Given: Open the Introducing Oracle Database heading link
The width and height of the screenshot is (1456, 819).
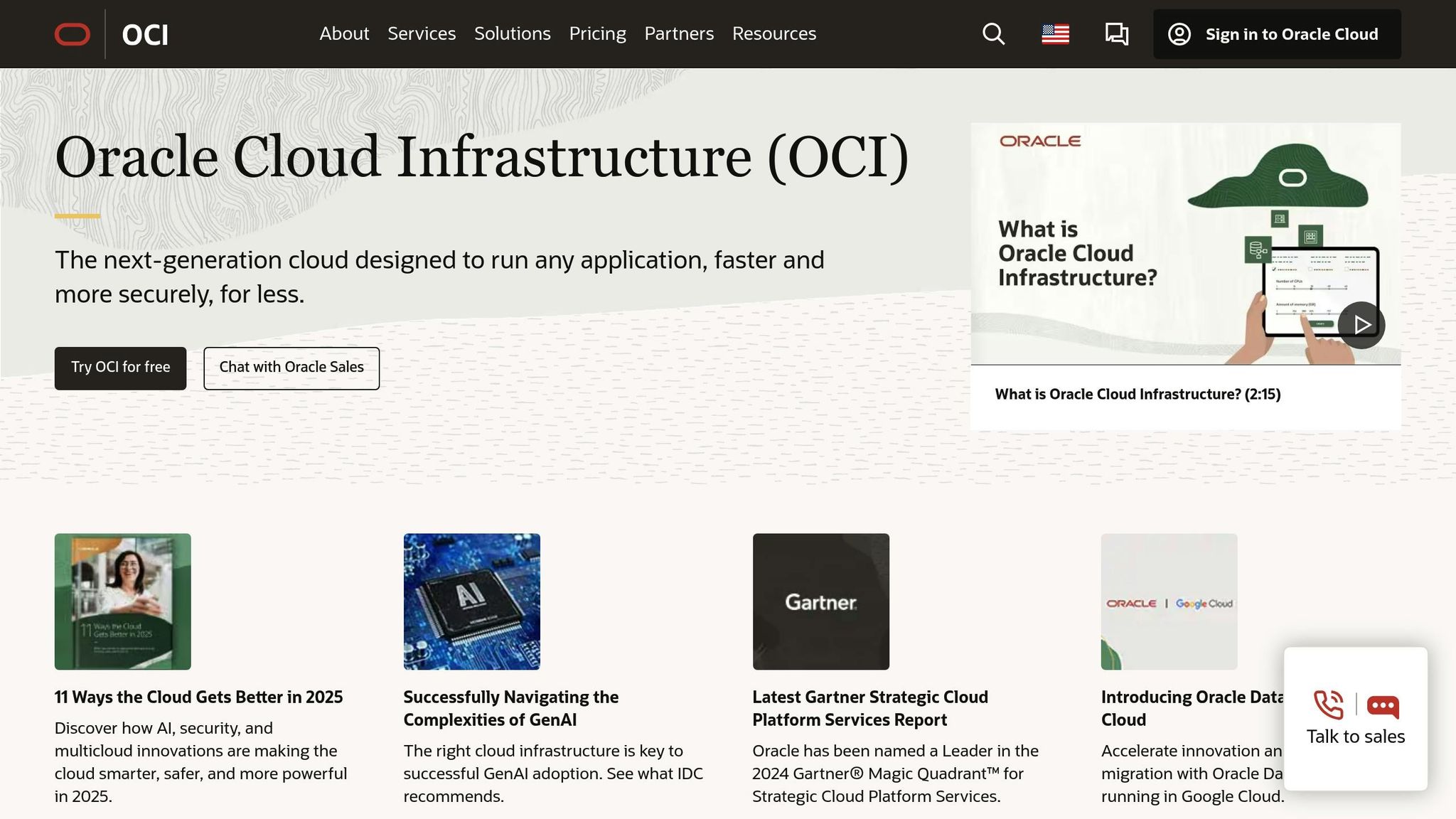Looking at the screenshot, I should (x=1192, y=709).
